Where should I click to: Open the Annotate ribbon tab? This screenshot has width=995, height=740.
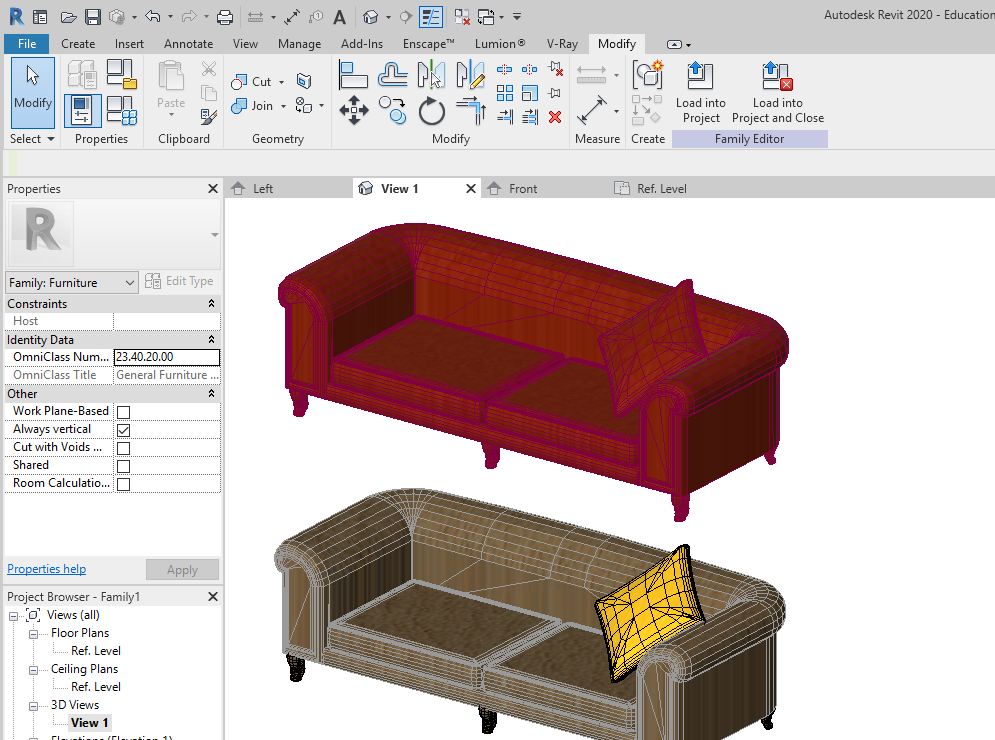click(188, 44)
